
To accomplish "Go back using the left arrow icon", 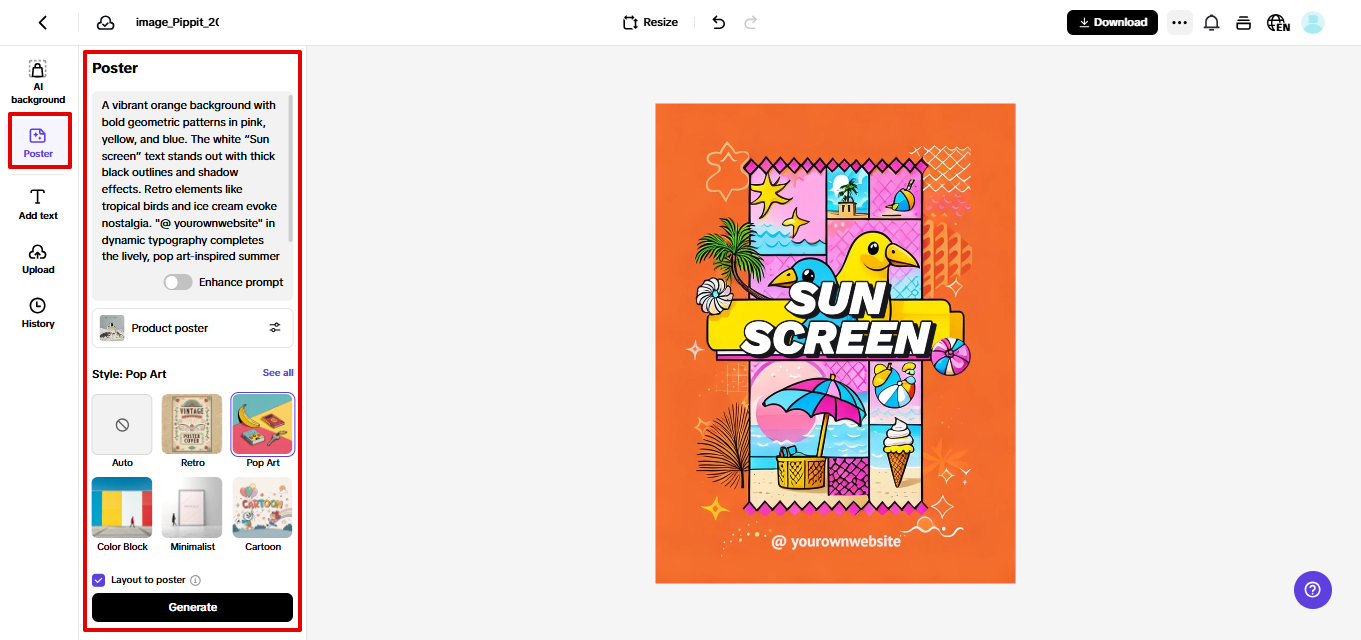I will point(42,22).
